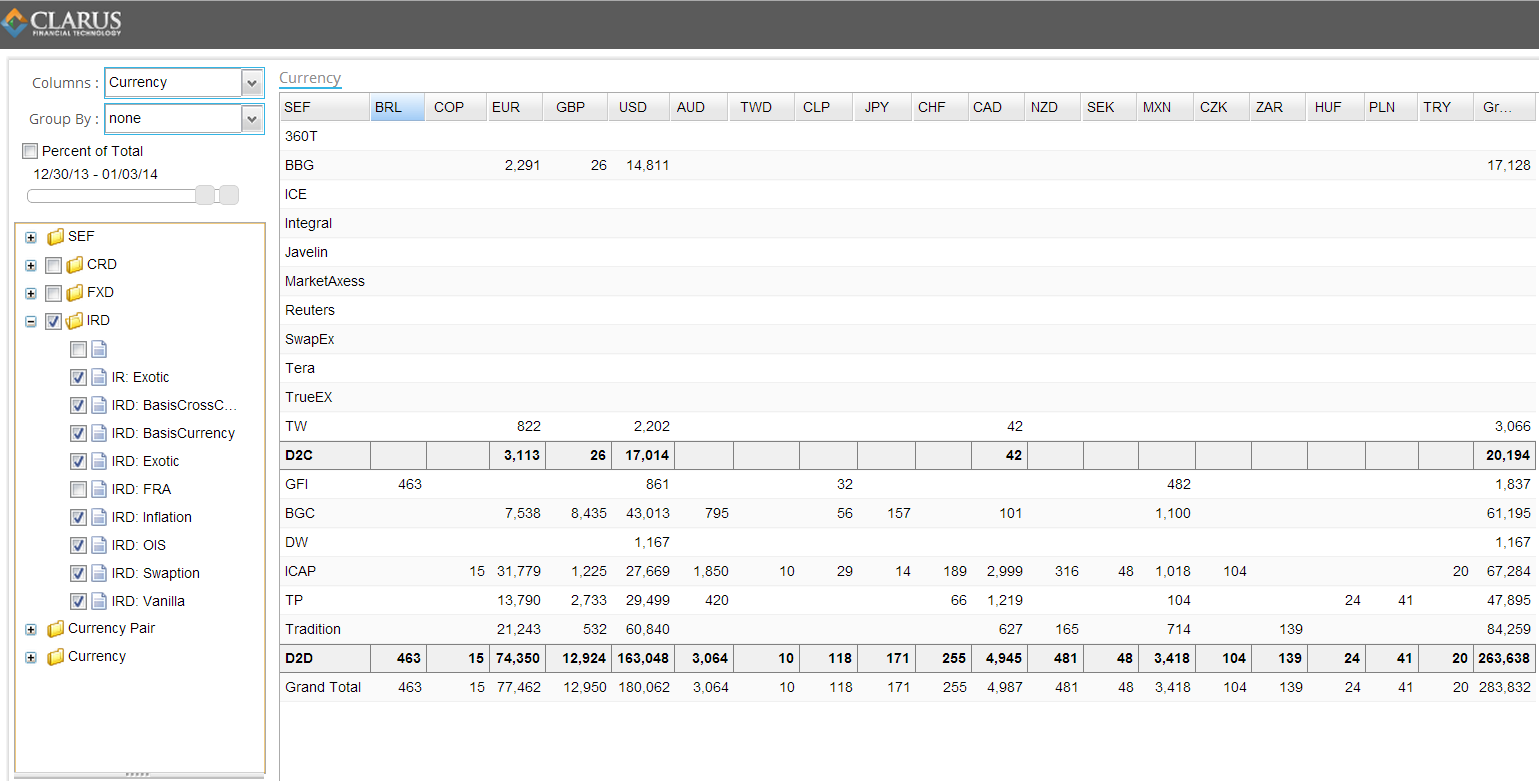Click the document icon beside IRD: Vanilla
1539x781 pixels.
[x=98, y=601]
